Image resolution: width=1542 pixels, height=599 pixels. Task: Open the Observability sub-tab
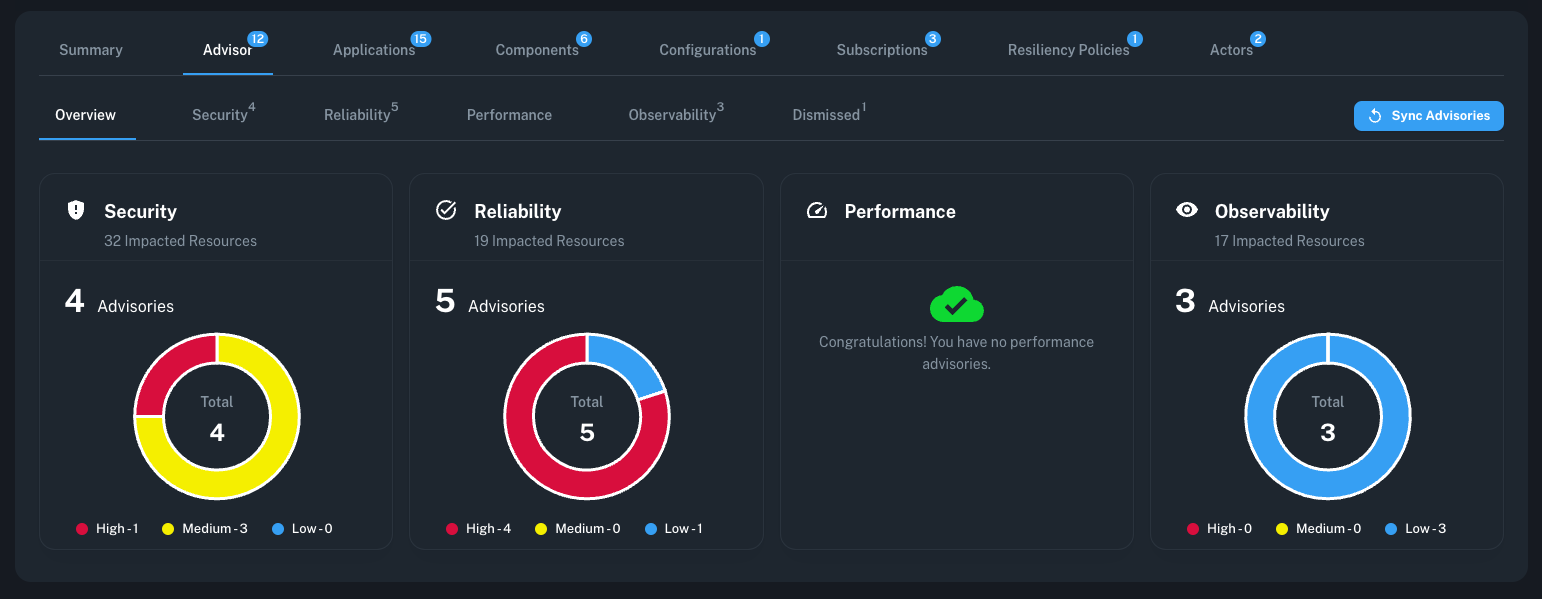coord(672,115)
